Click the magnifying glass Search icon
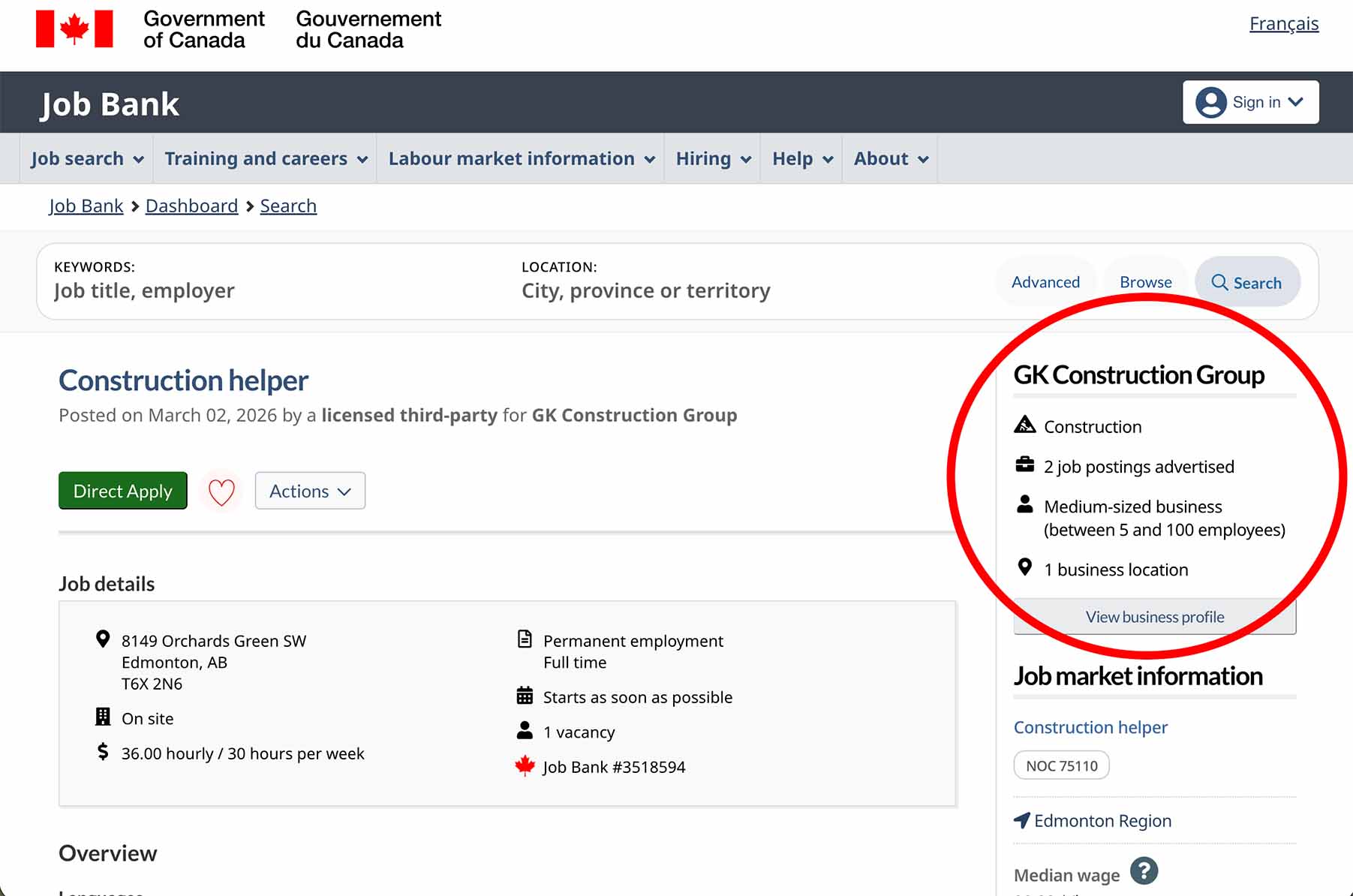Viewport: 1353px width, 896px height. (1219, 283)
